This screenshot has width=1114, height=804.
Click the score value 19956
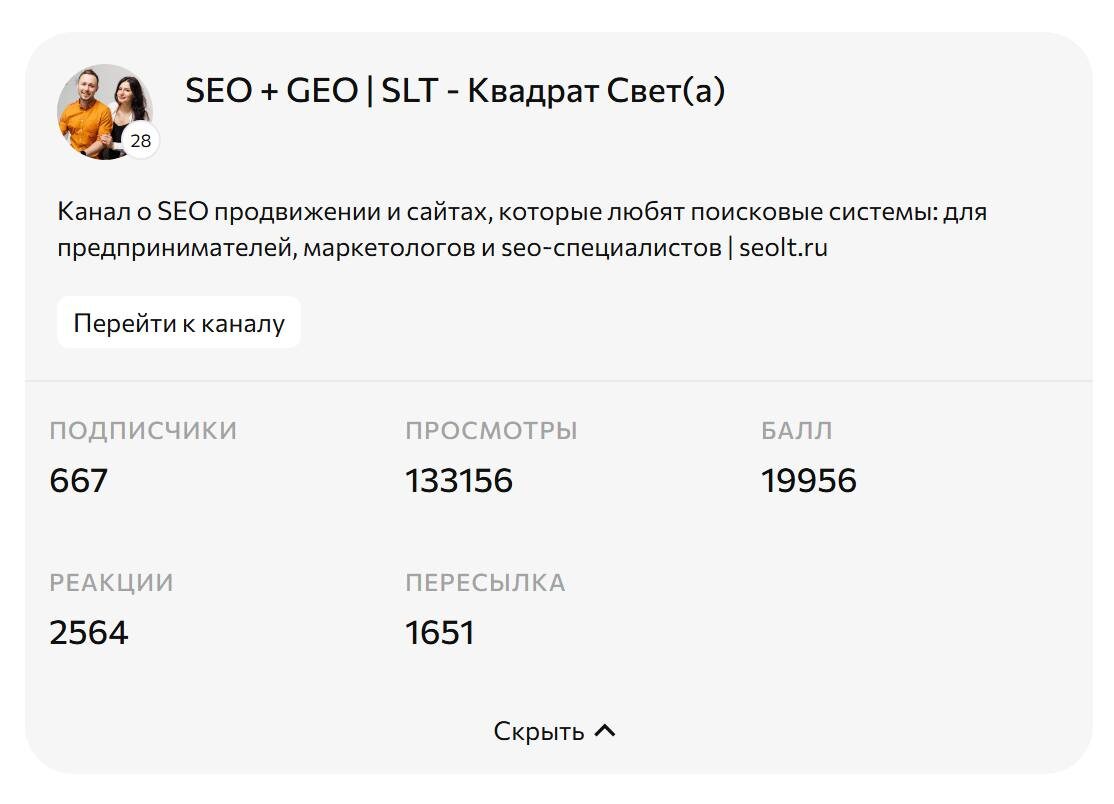[808, 481]
